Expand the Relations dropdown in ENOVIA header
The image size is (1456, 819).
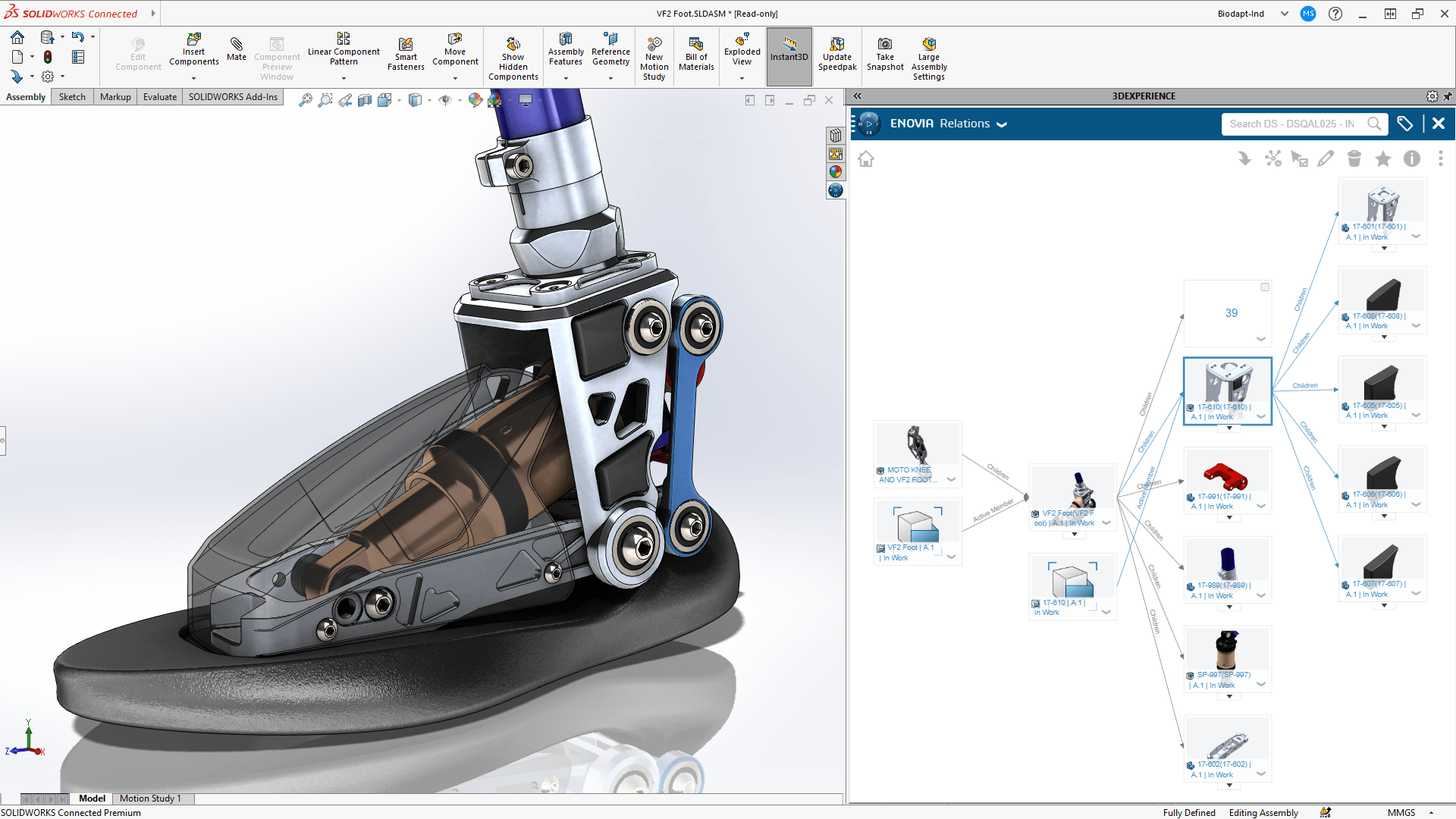(x=1003, y=124)
